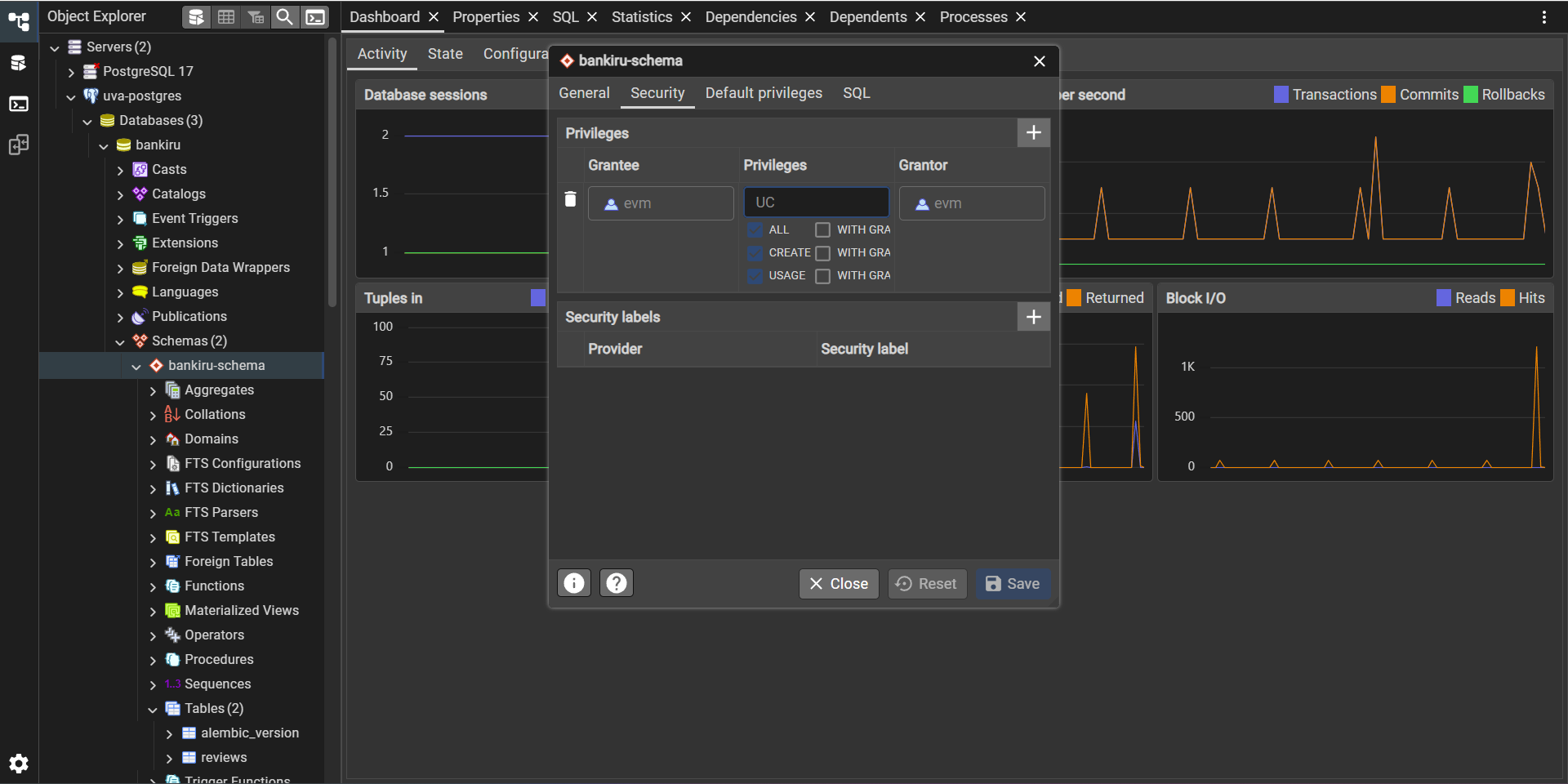Click the Close button in dialog
Screen dimensions: 1568x784
point(839,584)
